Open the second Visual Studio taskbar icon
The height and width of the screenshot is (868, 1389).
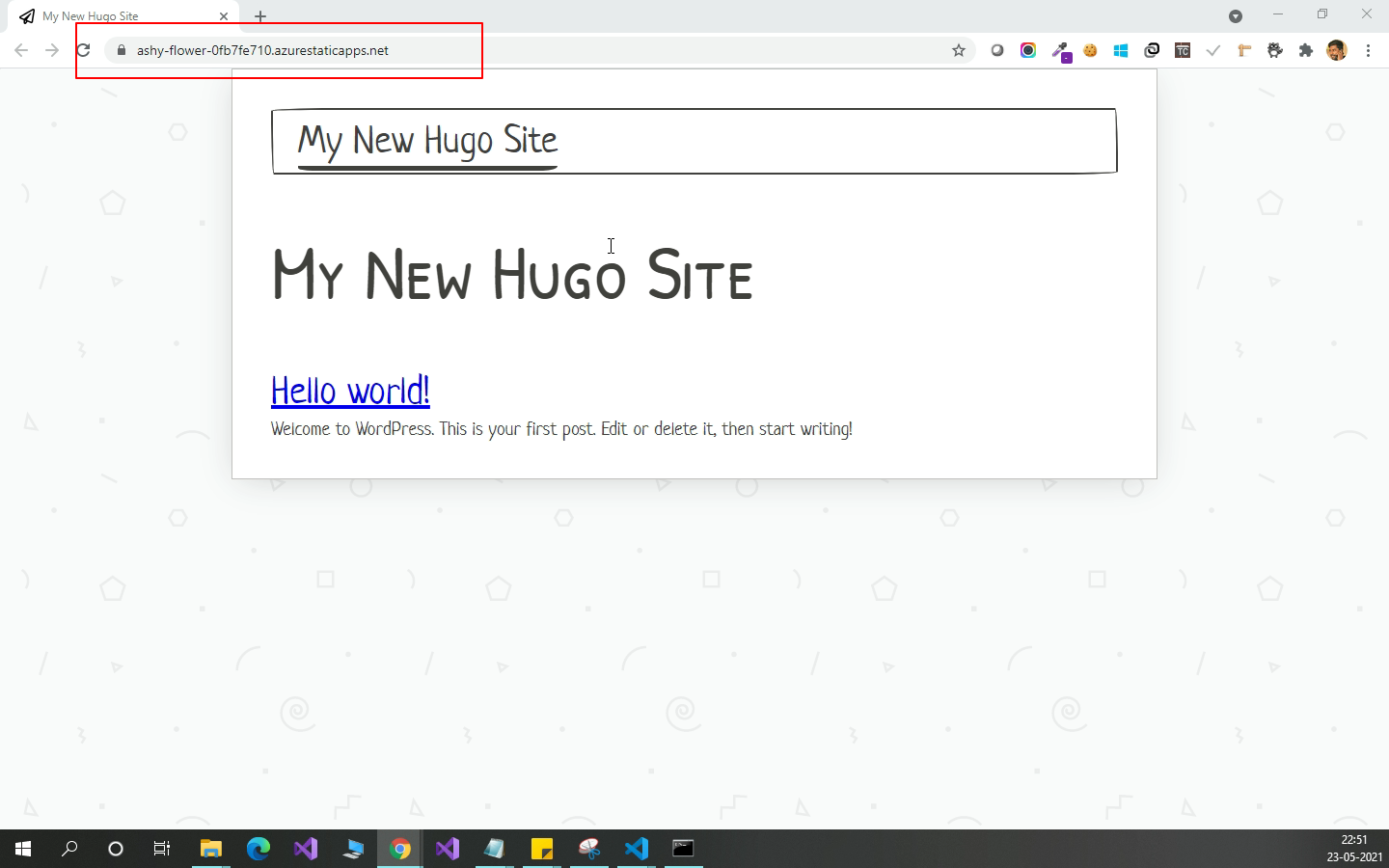pyautogui.click(x=447, y=849)
